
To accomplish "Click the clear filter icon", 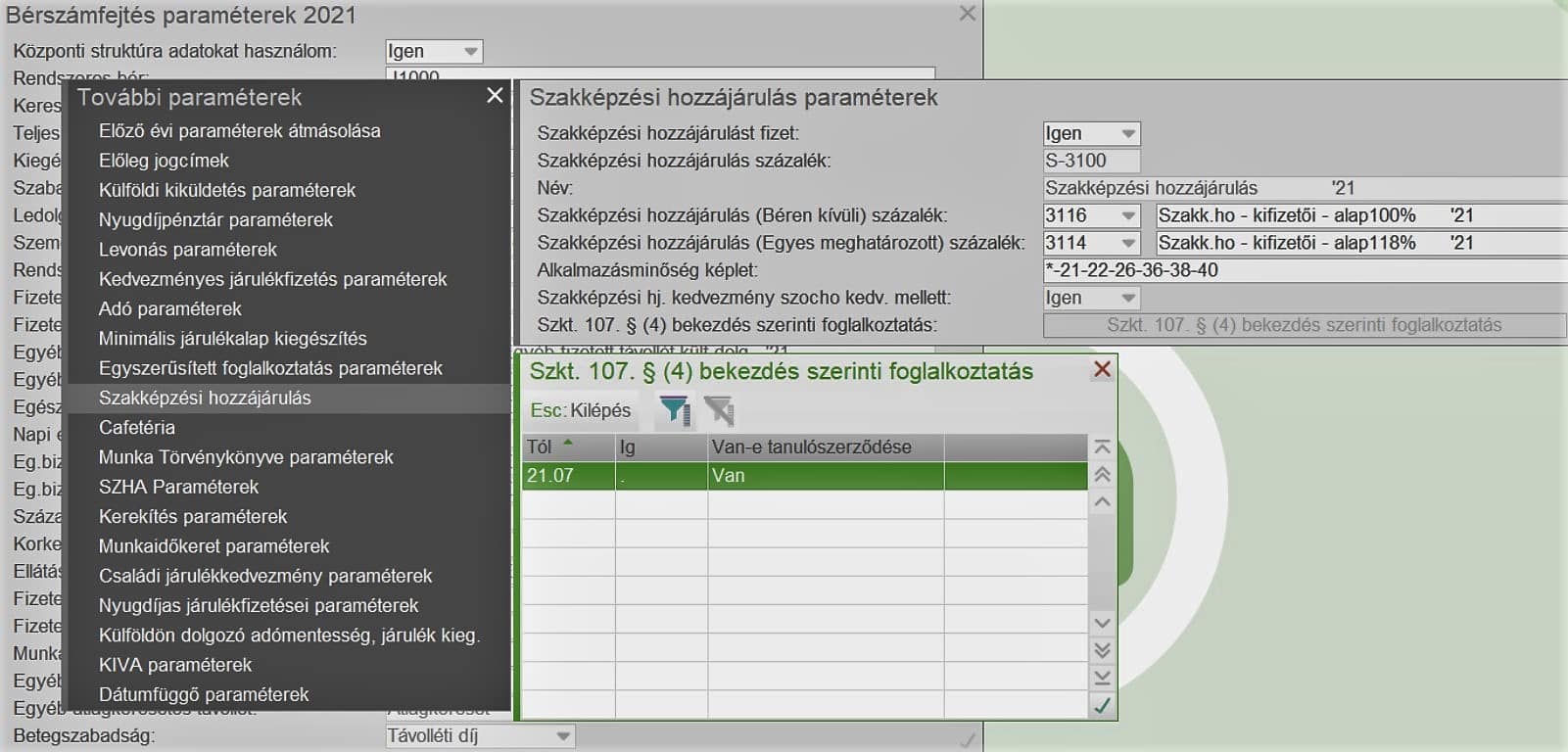I will pos(719,410).
